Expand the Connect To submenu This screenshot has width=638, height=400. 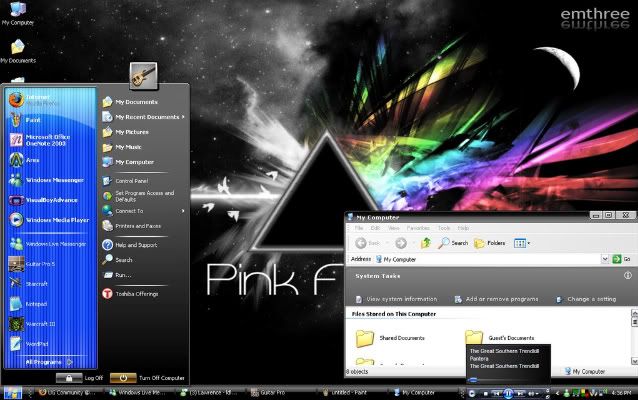[x=143, y=211]
